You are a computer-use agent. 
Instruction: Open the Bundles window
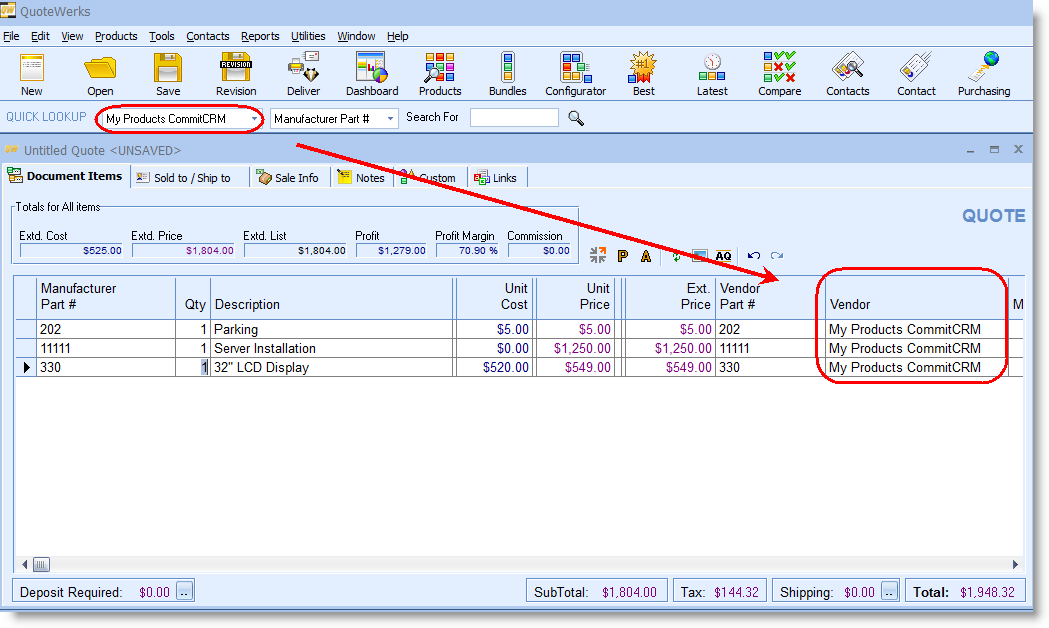(507, 74)
